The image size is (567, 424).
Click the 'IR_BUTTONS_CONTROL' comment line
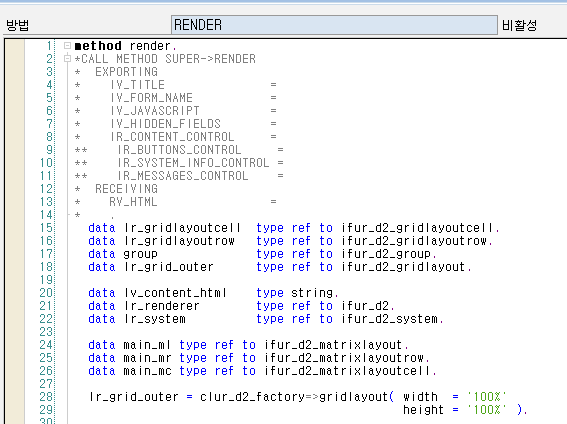click(x=179, y=150)
